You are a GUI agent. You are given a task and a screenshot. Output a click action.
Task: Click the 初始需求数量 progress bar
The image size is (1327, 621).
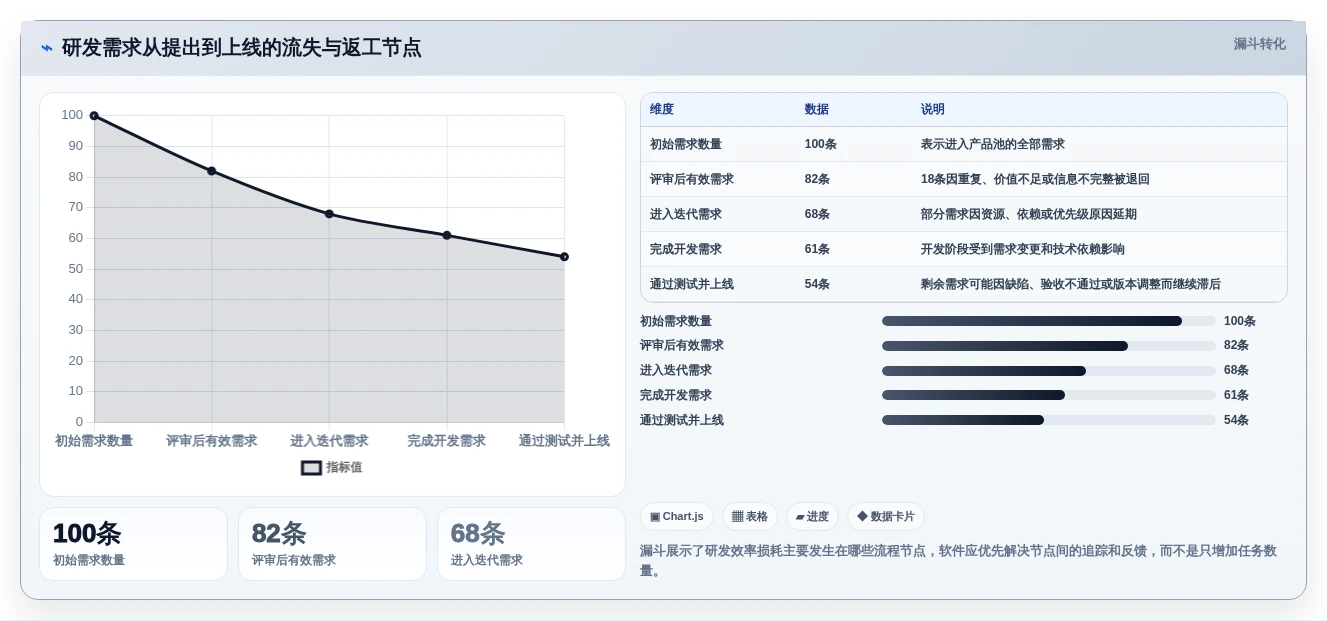click(x=1049, y=321)
